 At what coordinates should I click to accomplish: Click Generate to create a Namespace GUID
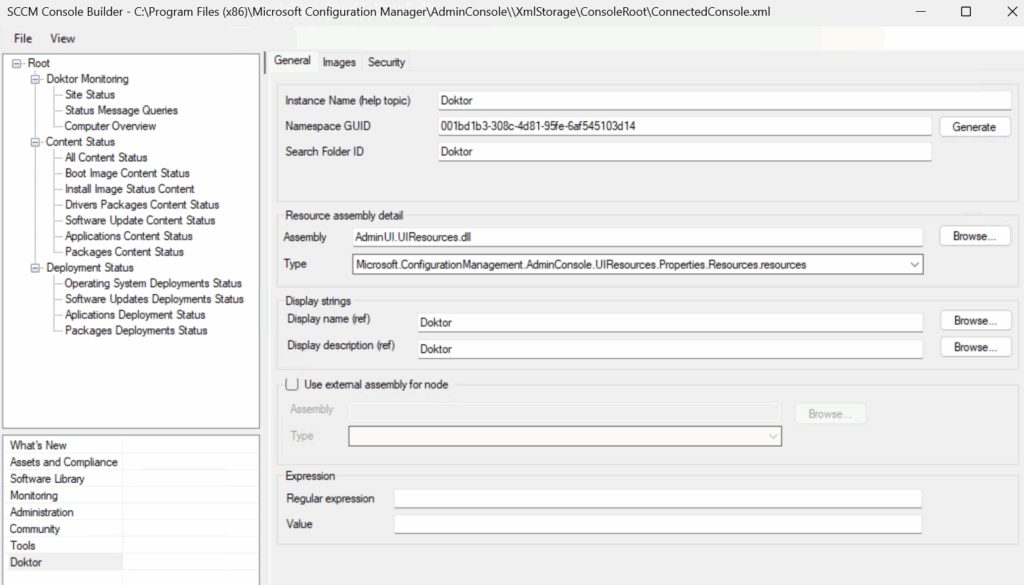click(x=974, y=127)
